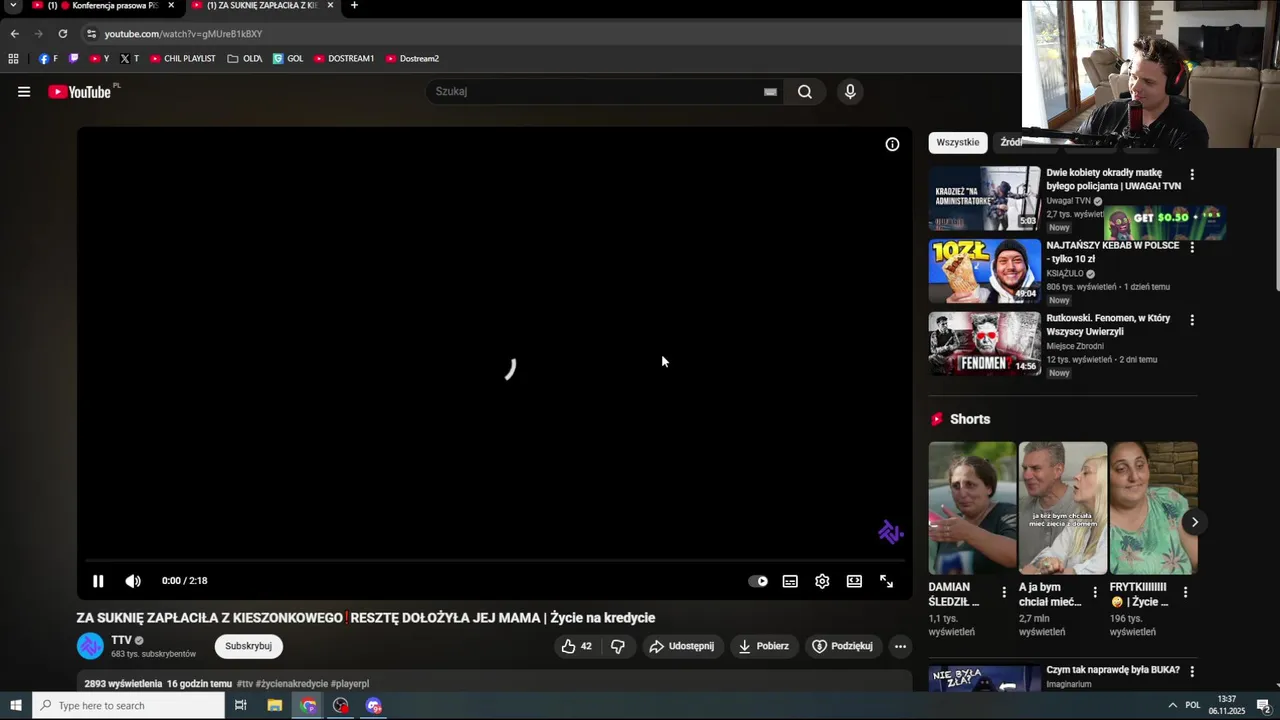Show next Shorts with arrow
The width and height of the screenshot is (1280, 720).
tap(1194, 522)
